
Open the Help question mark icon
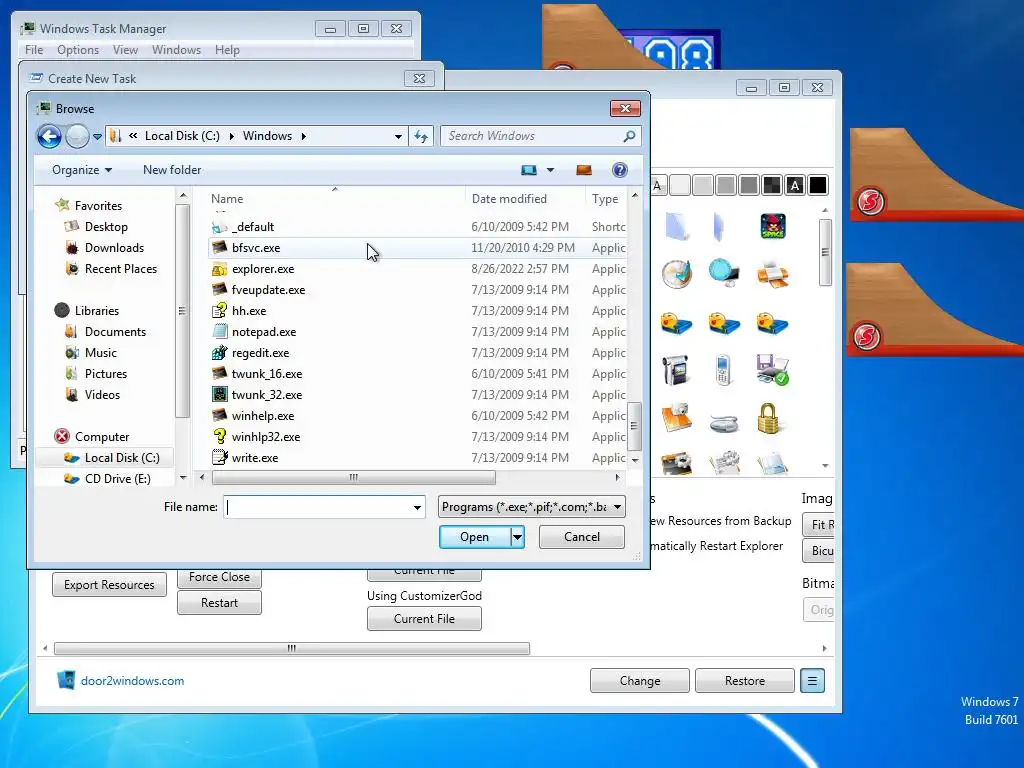(619, 170)
